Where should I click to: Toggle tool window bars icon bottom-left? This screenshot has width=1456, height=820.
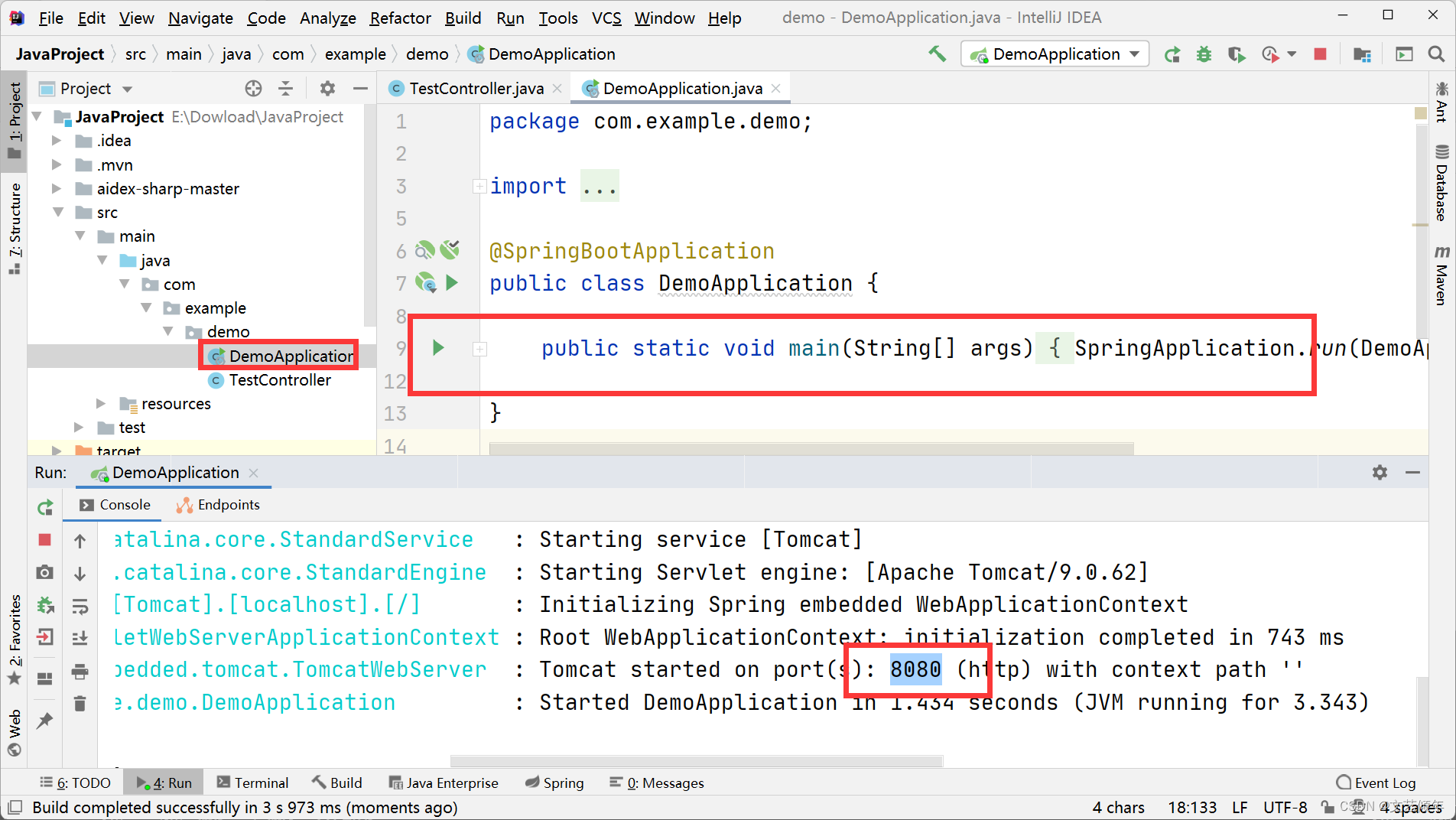point(15,807)
